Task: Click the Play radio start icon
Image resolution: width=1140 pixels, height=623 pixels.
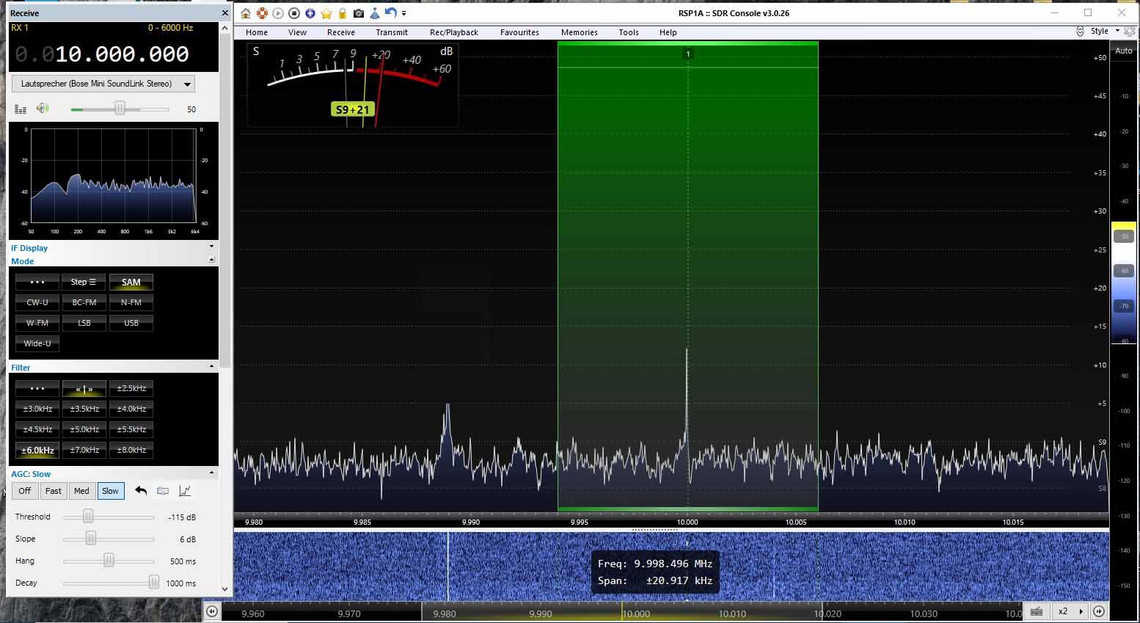Action: tap(278, 13)
